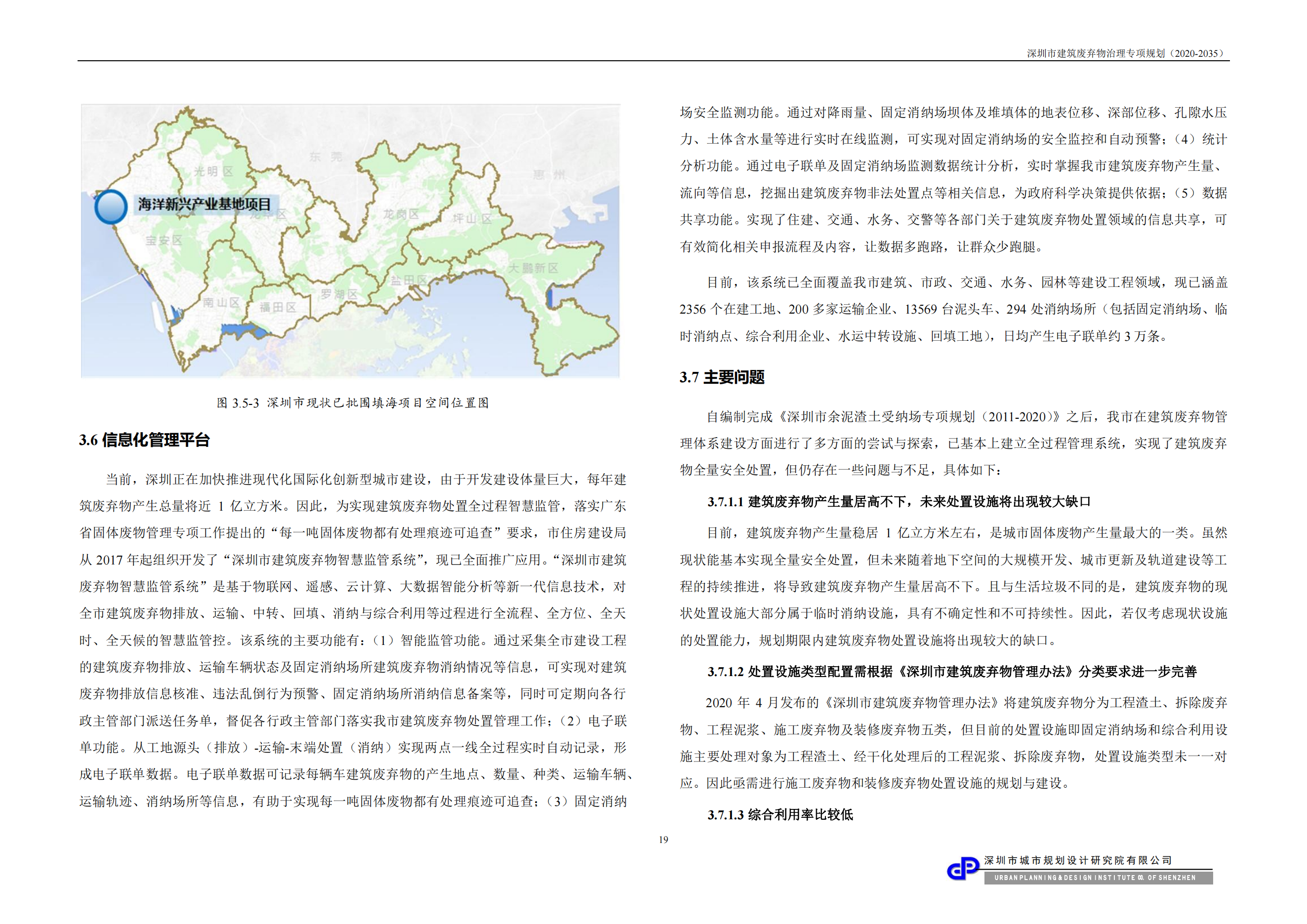Click the blue circle marker on the map
Image resolution: width=1307 pixels, height=924 pixels.
[111, 206]
